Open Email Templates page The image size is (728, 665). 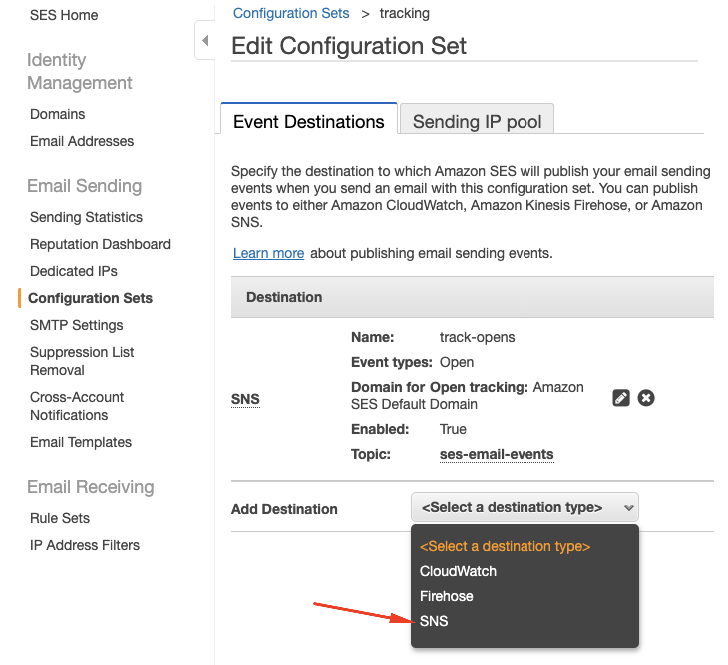[x=81, y=442]
